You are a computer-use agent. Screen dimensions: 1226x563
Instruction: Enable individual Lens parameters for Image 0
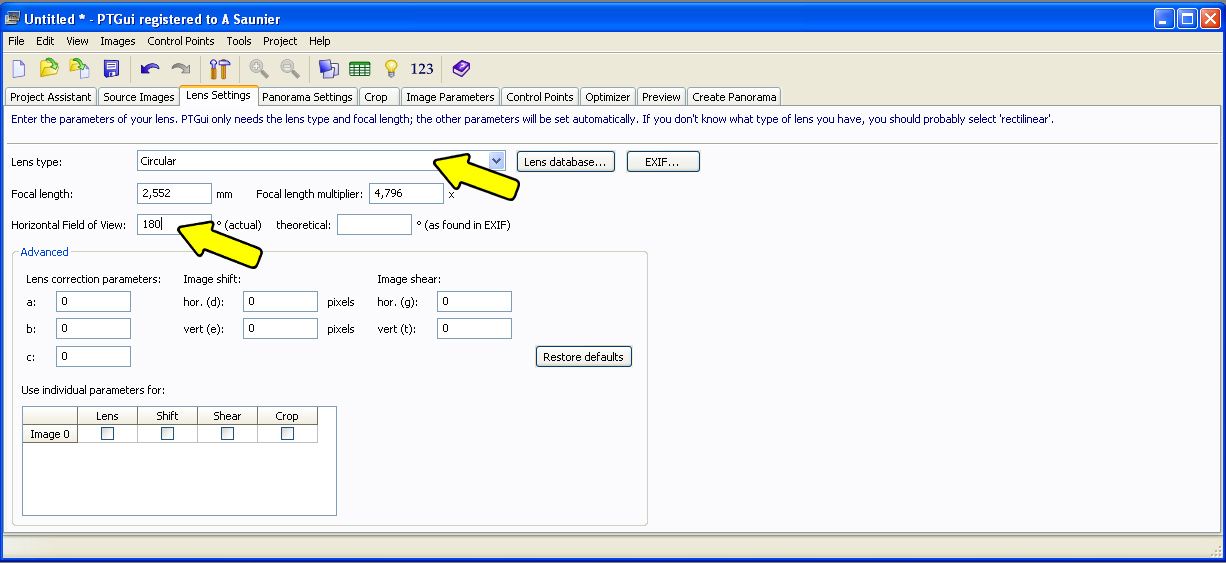click(x=107, y=434)
